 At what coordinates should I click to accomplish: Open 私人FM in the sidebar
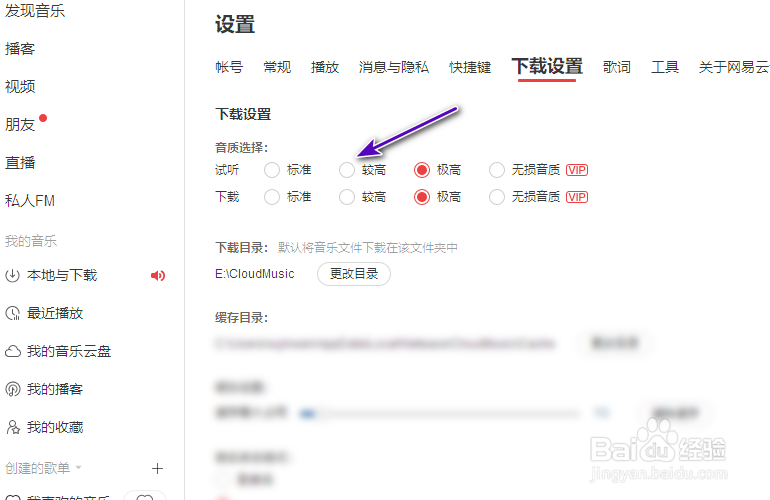(x=29, y=200)
